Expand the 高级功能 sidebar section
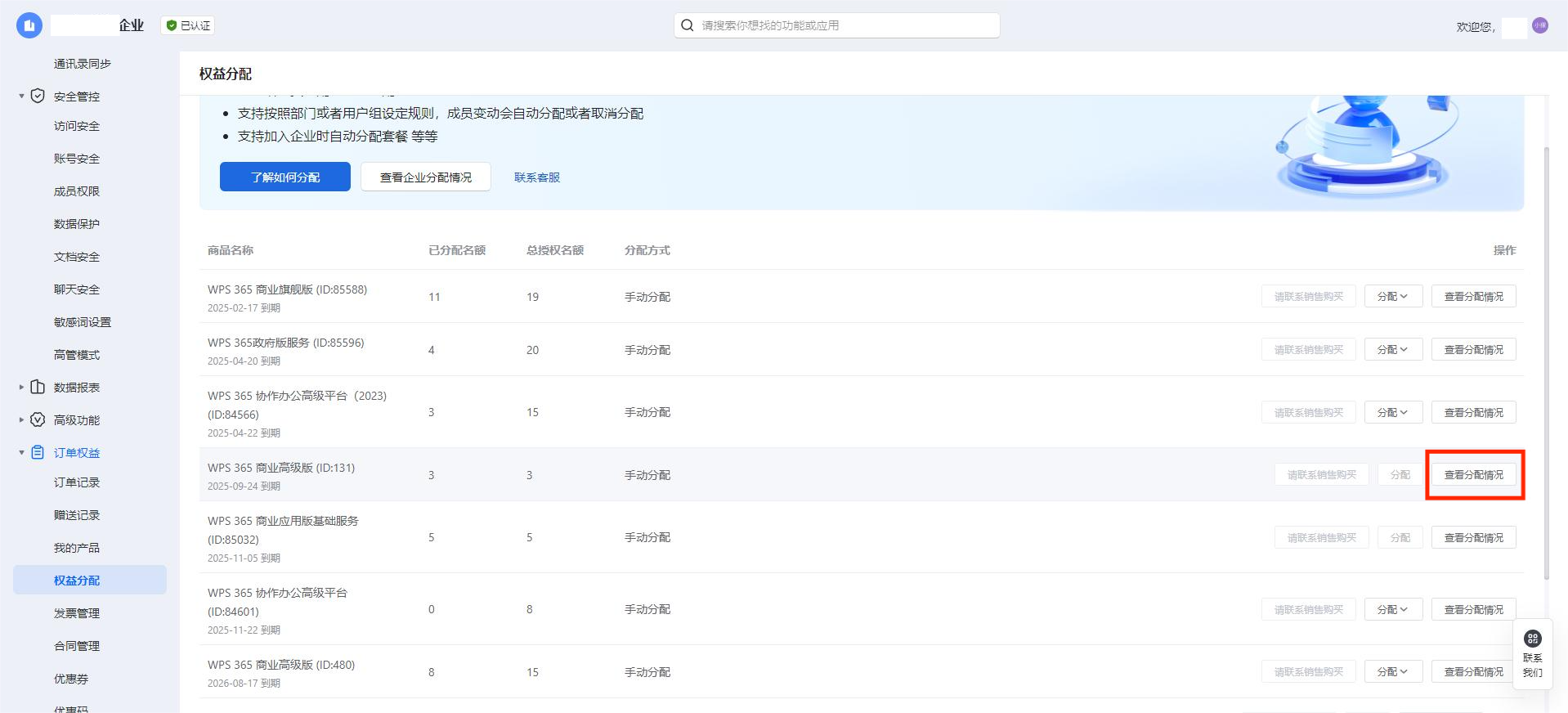 coord(21,419)
